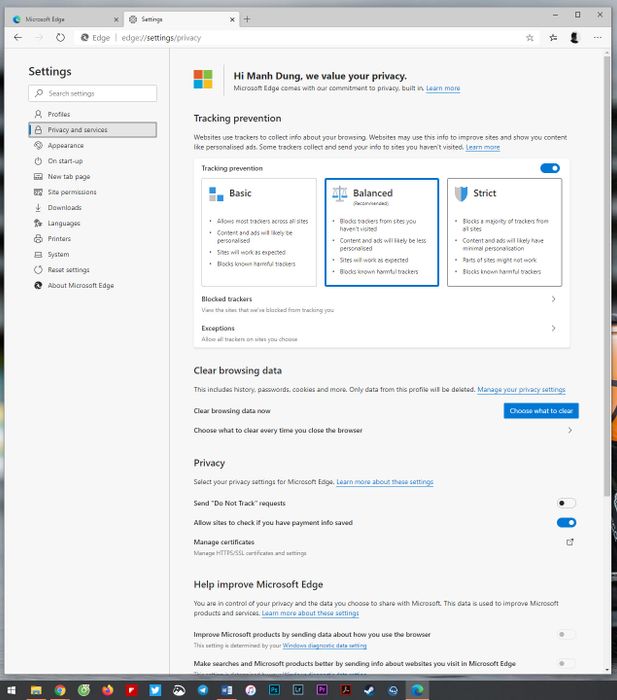The width and height of the screenshot is (617, 700).
Task: Open Steam from taskbar
Action: point(369,691)
